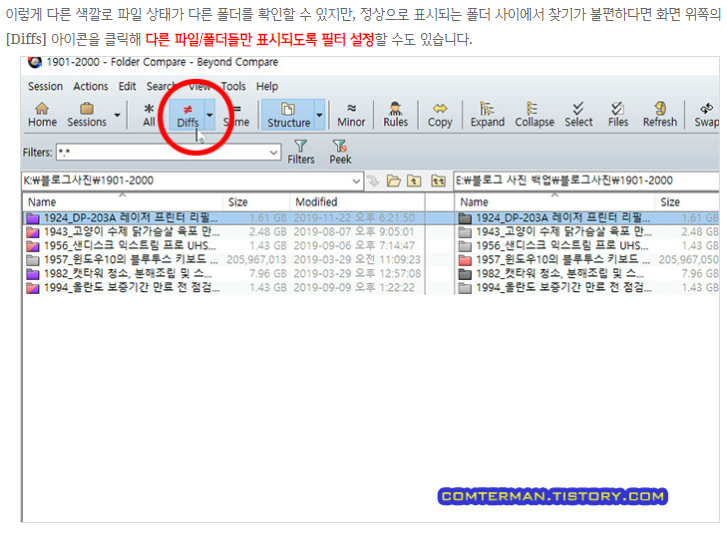Open the Diffs dropdown arrow
The image size is (727, 534).
pos(210,114)
